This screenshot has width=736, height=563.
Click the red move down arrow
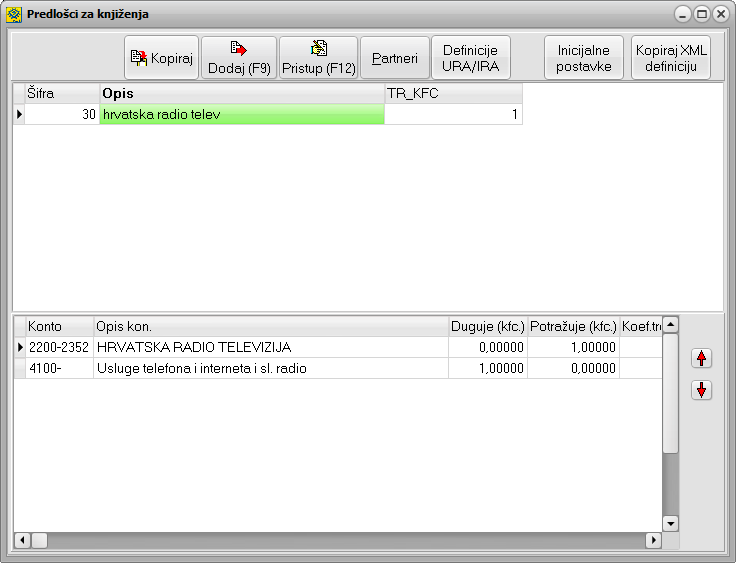(x=702, y=390)
